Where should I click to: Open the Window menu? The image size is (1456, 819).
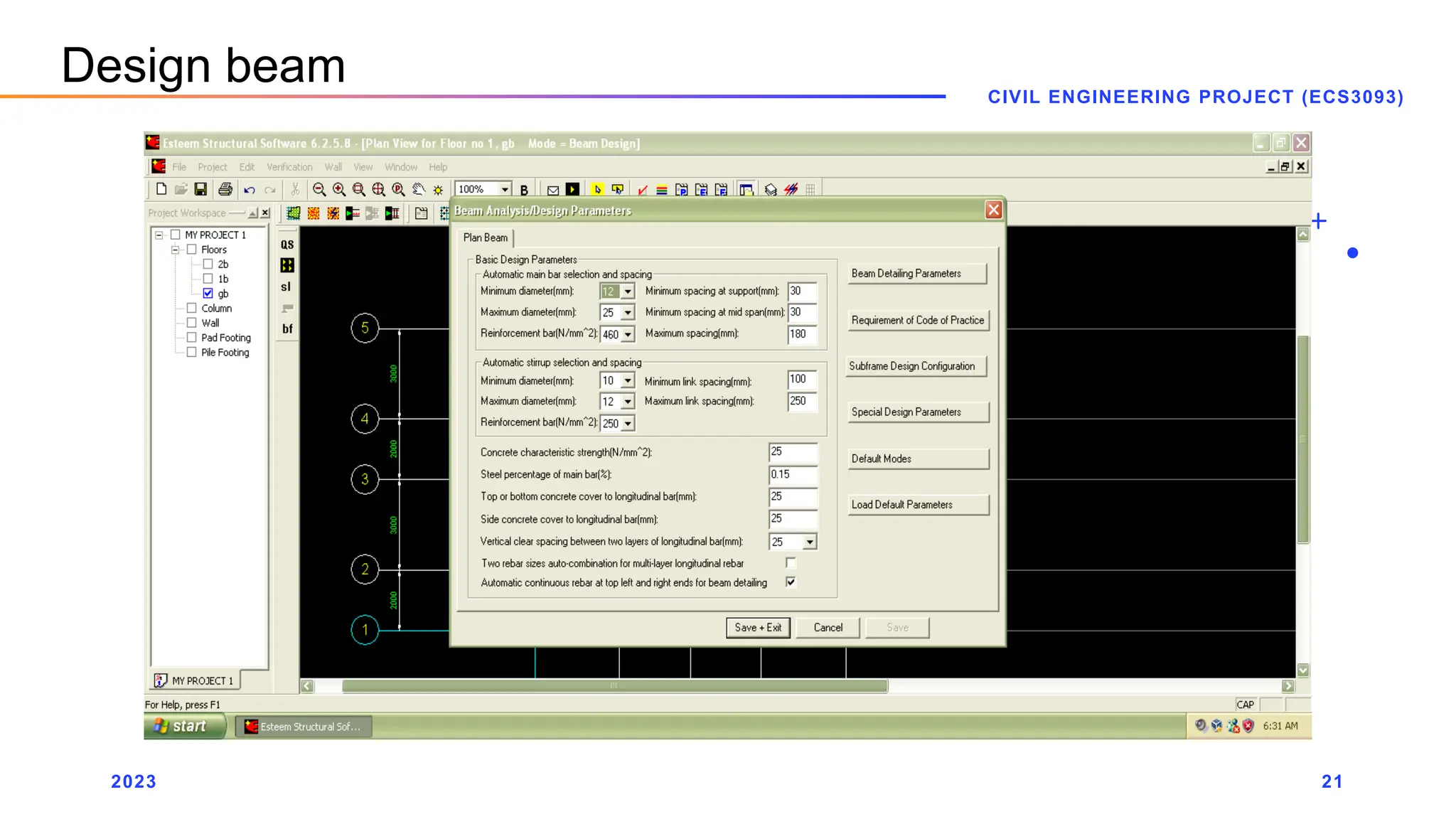tap(401, 167)
